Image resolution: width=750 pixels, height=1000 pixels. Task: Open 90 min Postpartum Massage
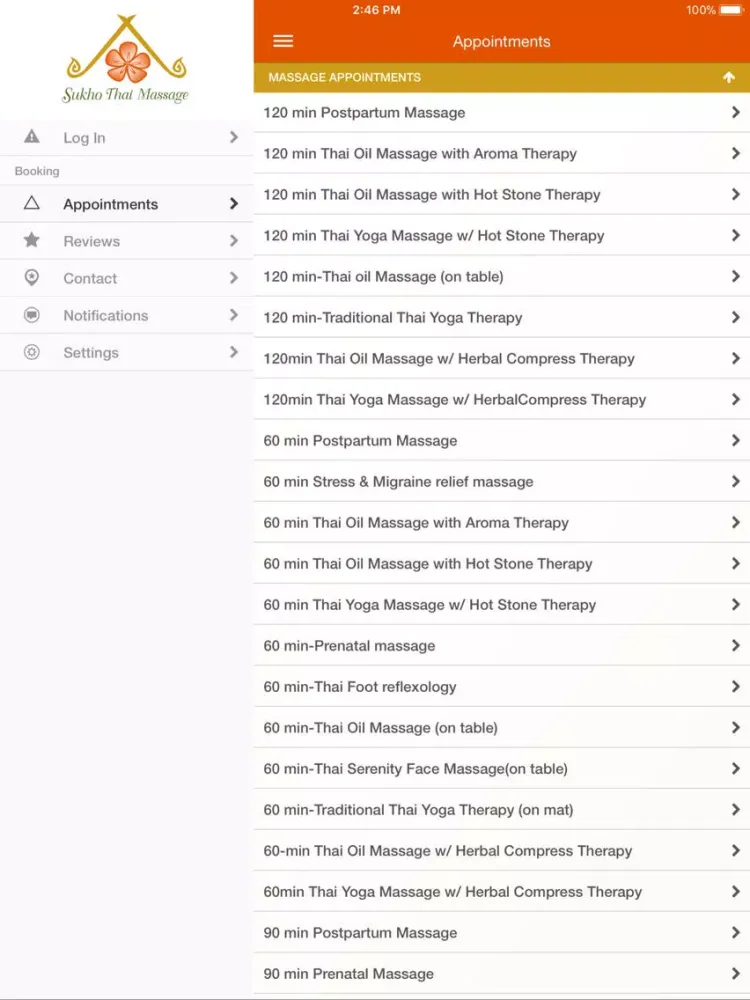[502, 933]
